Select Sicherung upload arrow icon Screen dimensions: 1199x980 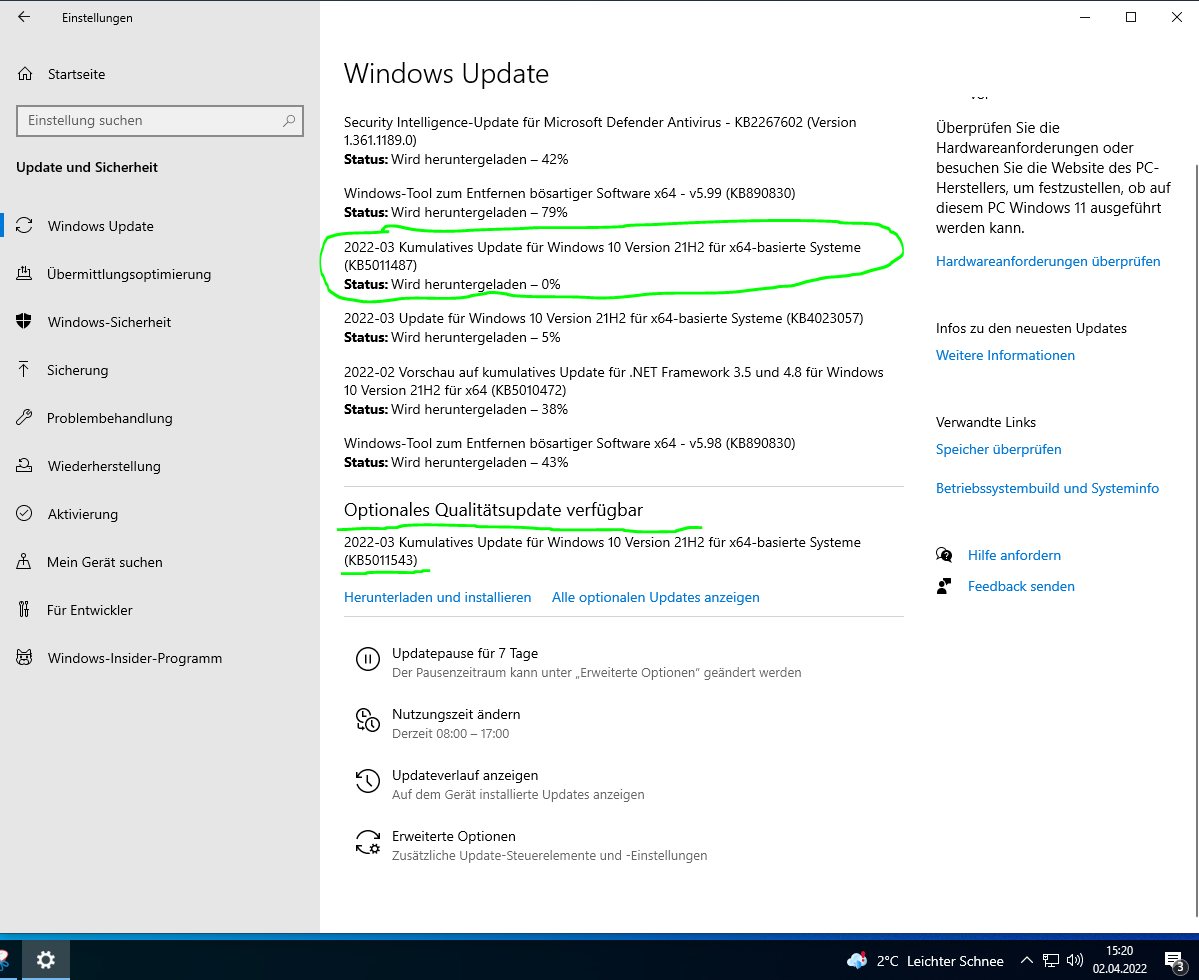[x=24, y=370]
